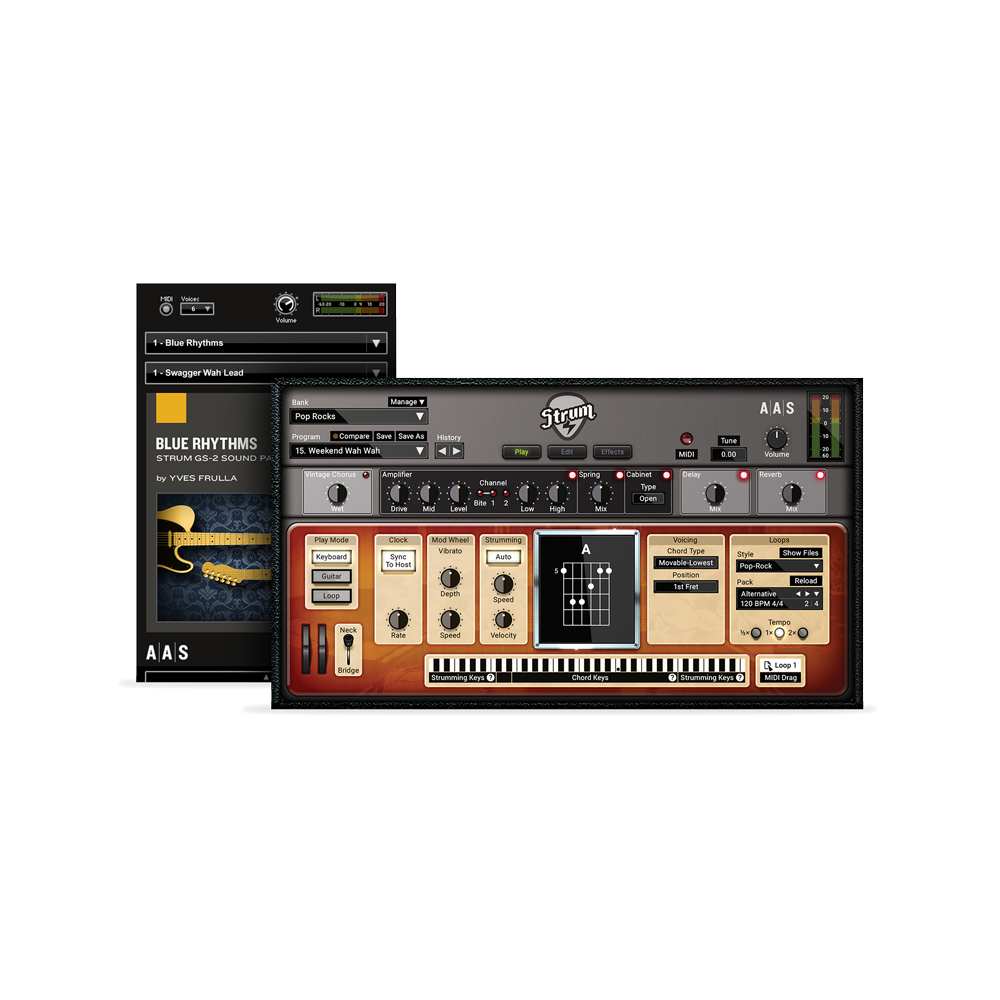Adjust the Strumming Velocity knob
Image resolution: width=1000 pixels, height=1000 pixels.
point(503,620)
